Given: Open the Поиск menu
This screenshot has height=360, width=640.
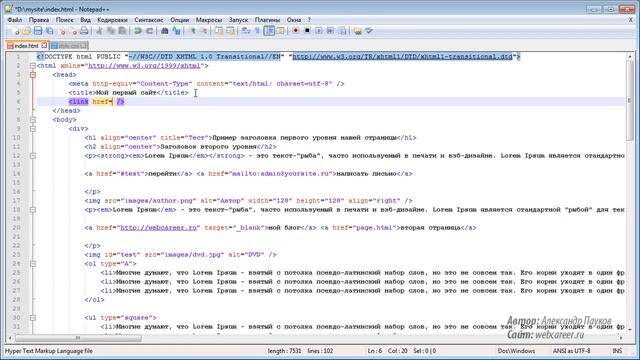Looking at the screenshot, I should coord(64,20).
